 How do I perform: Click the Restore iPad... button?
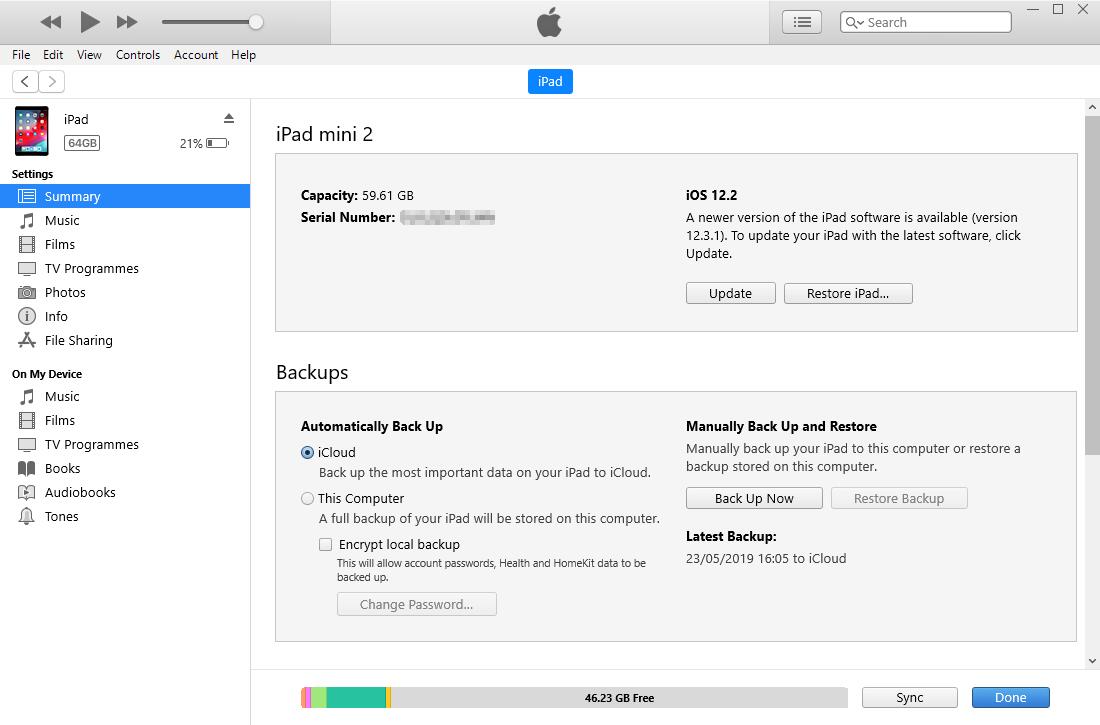848,293
